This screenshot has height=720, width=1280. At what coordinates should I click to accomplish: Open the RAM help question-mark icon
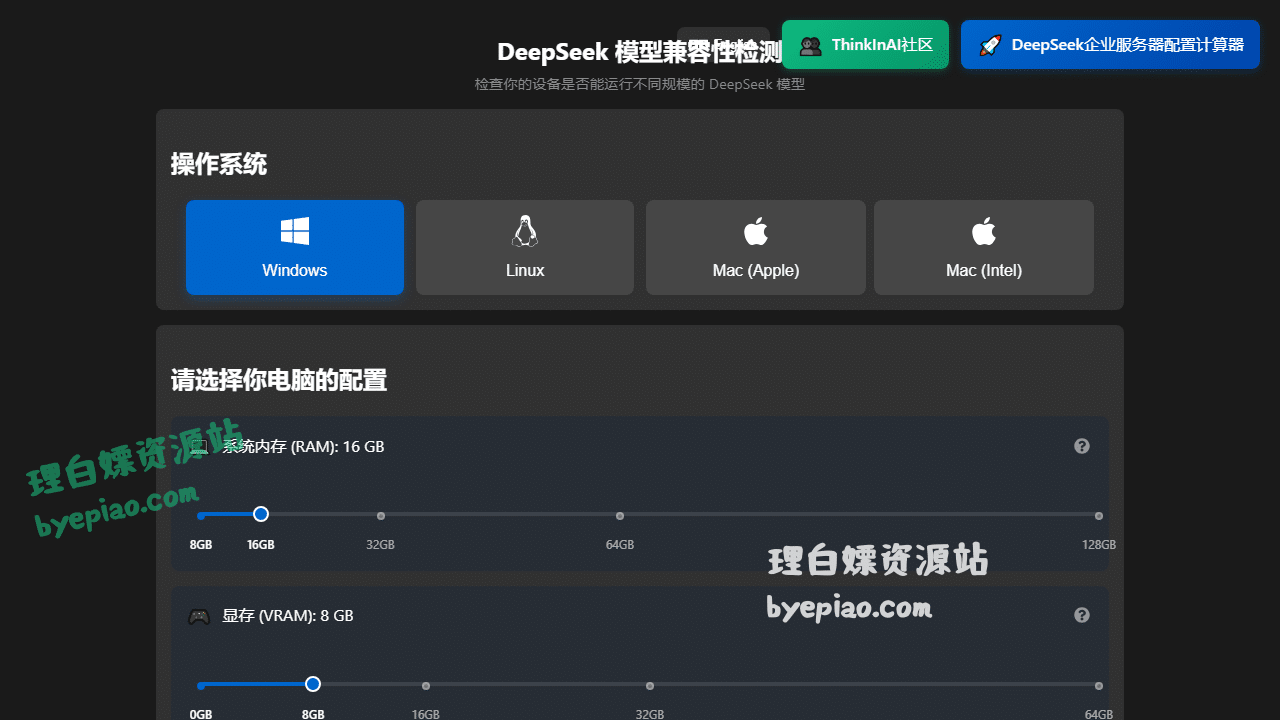click(x=1082, y=446)
